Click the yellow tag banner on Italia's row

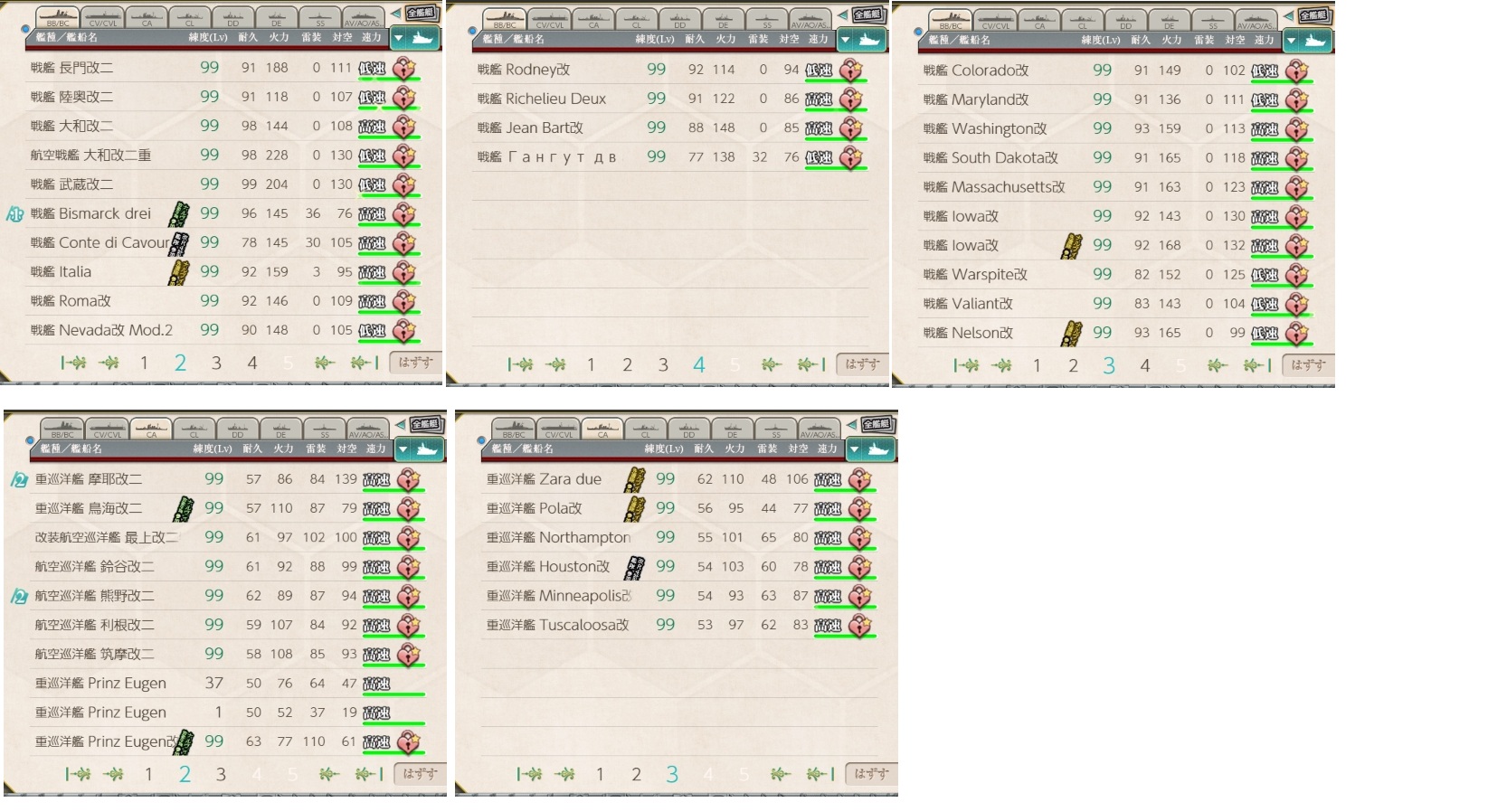179,271
